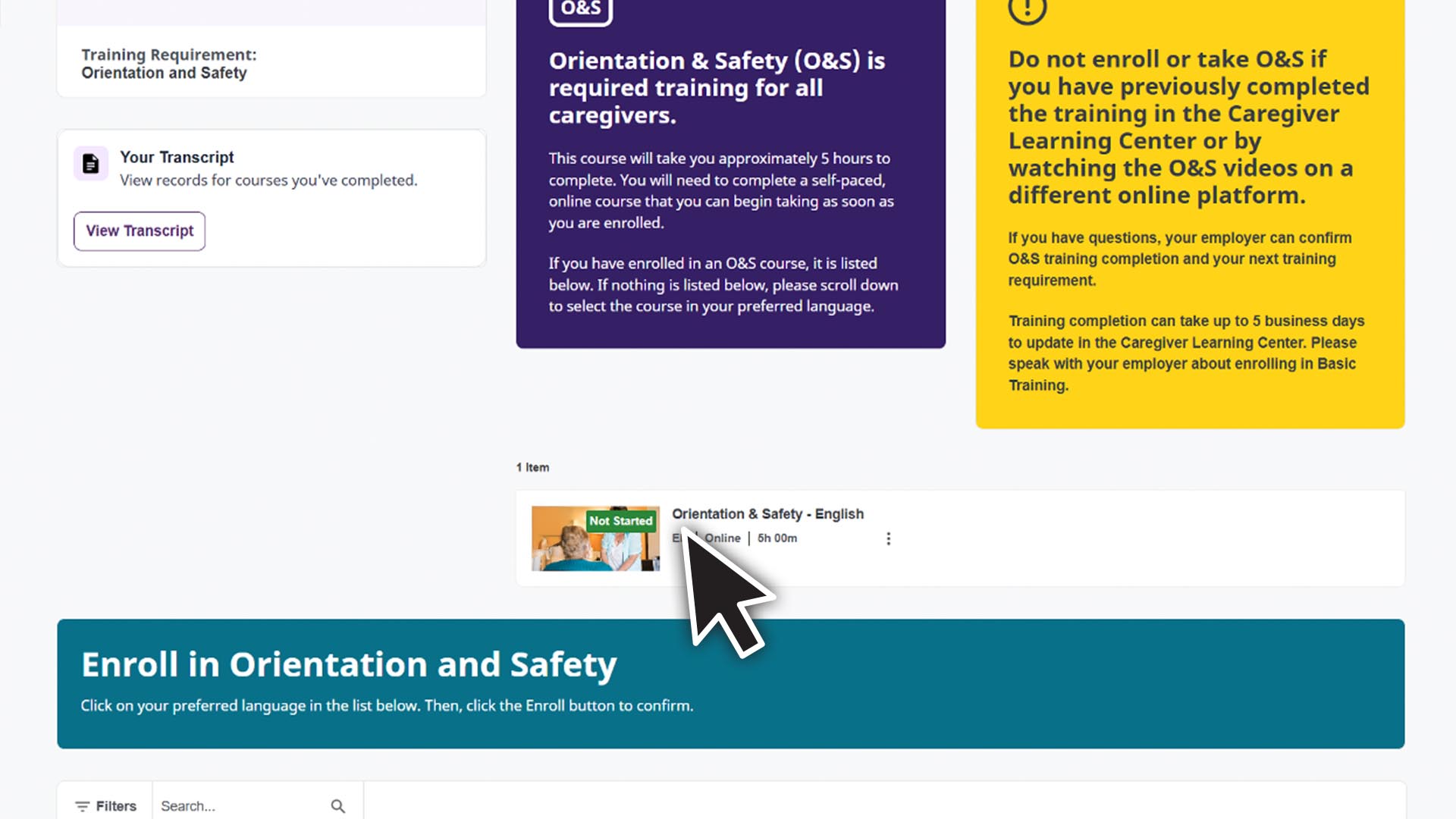Click the Not Started status badge
The height and width of the screenshot is (819, 1456).
(x=620, y=521)
